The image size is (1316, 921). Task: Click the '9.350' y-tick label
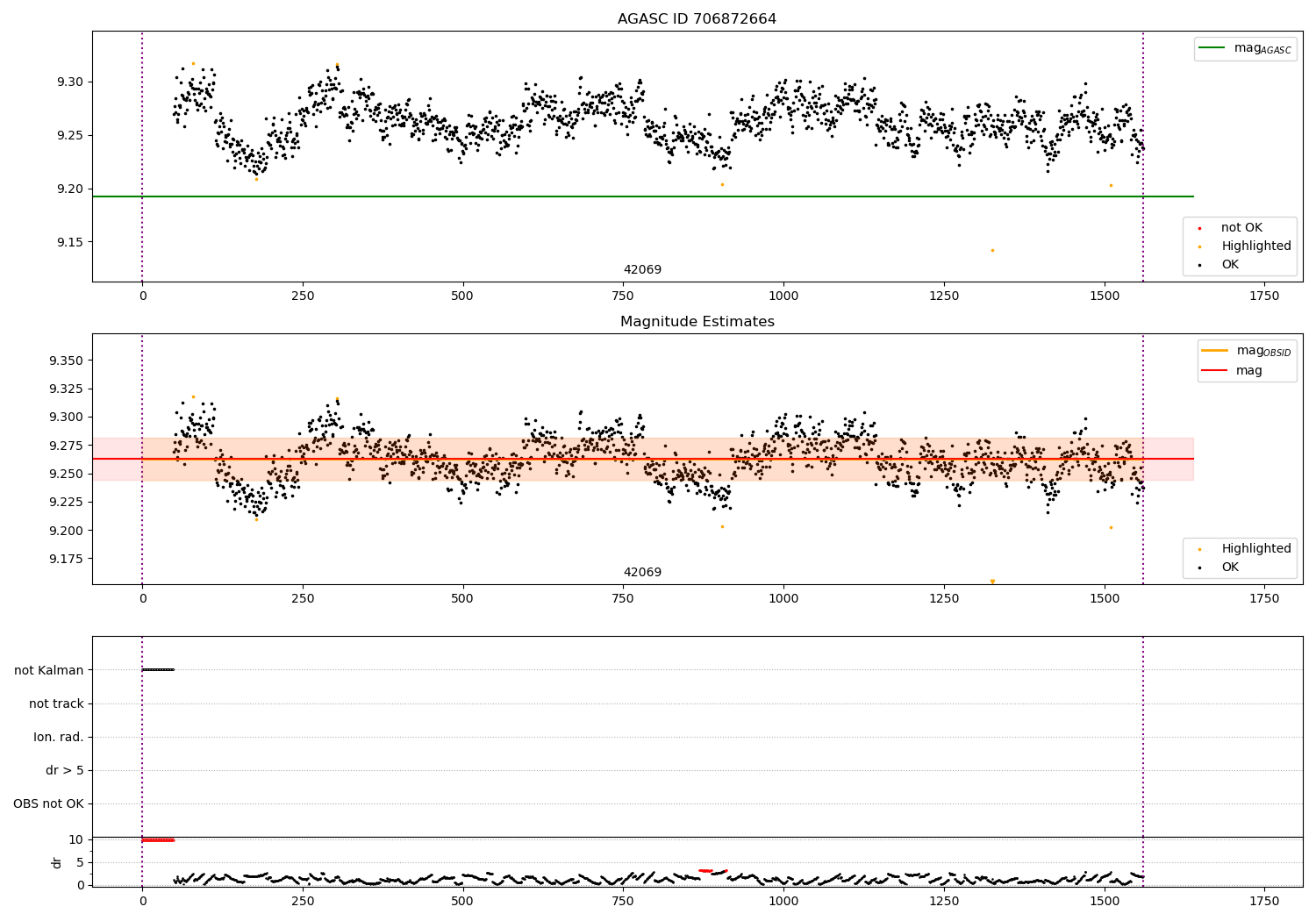[x=67, y=361]
